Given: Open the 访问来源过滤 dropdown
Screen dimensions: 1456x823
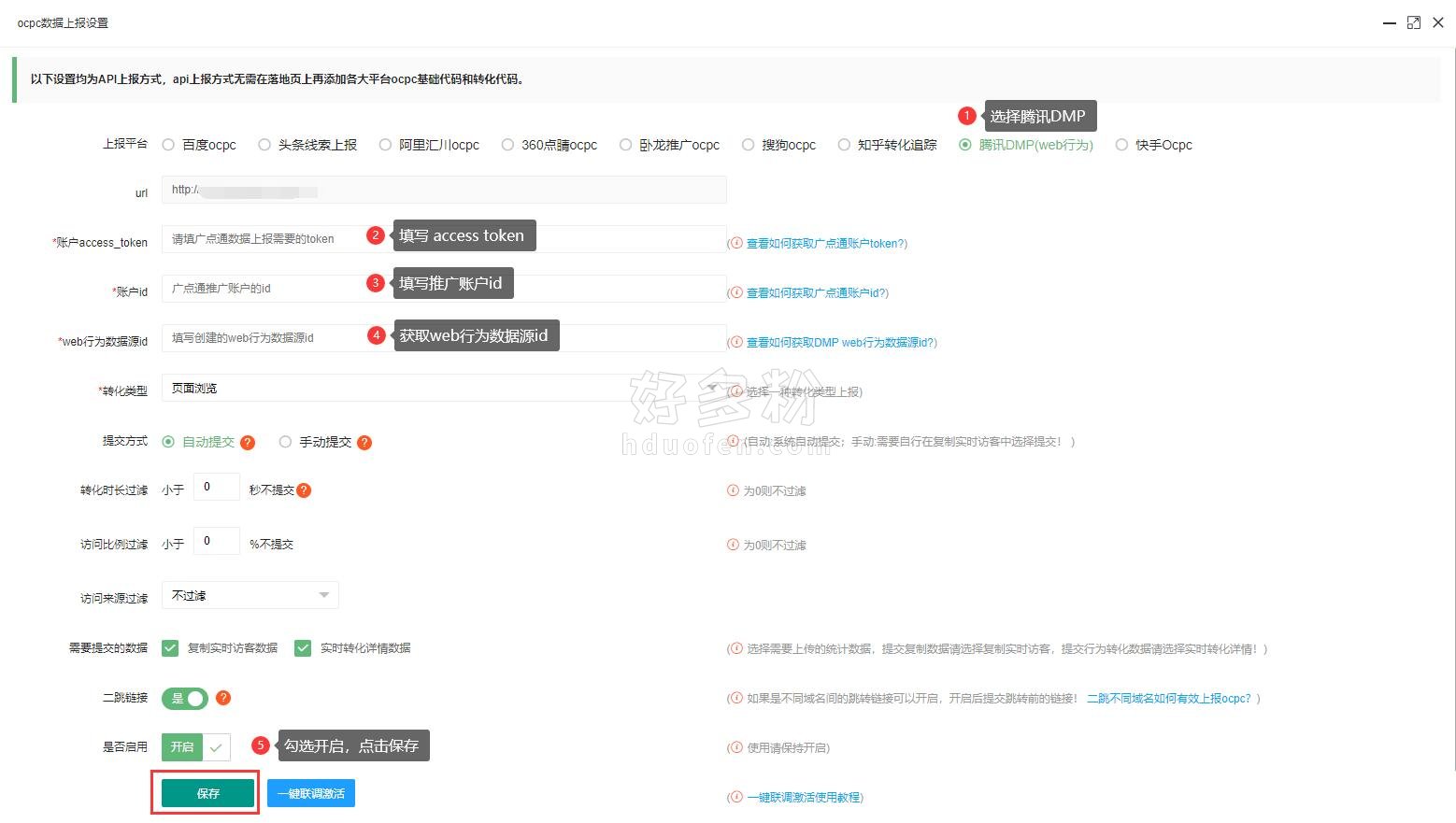Looking at the screenshot, I should pos(250,595).
